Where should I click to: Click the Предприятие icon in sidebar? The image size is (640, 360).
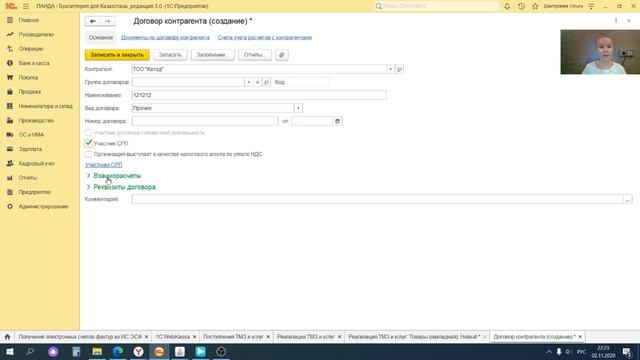pyautogui.click(x=10, y=192)
